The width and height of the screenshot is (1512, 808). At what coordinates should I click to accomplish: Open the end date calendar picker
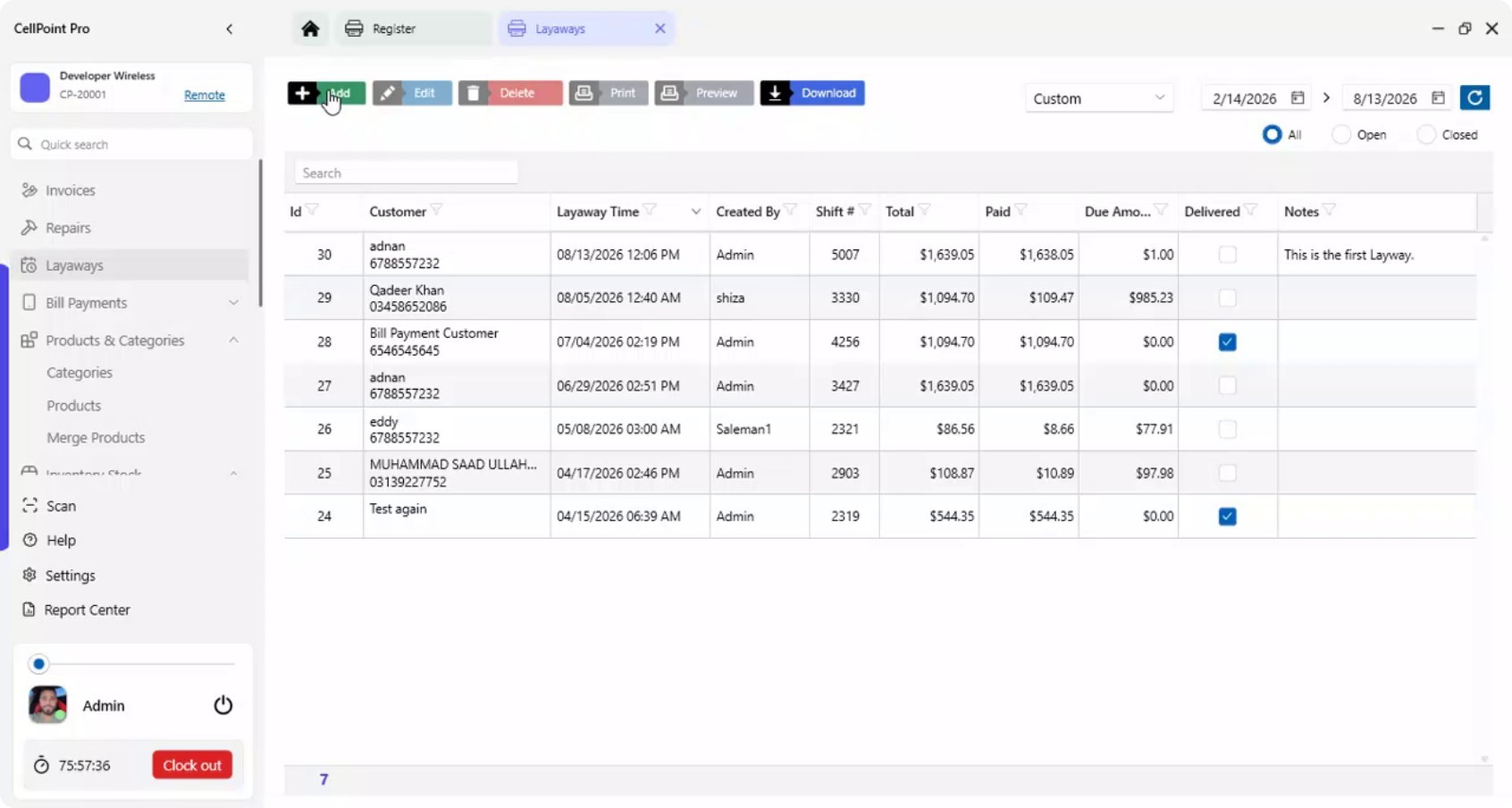[1438, 97]
